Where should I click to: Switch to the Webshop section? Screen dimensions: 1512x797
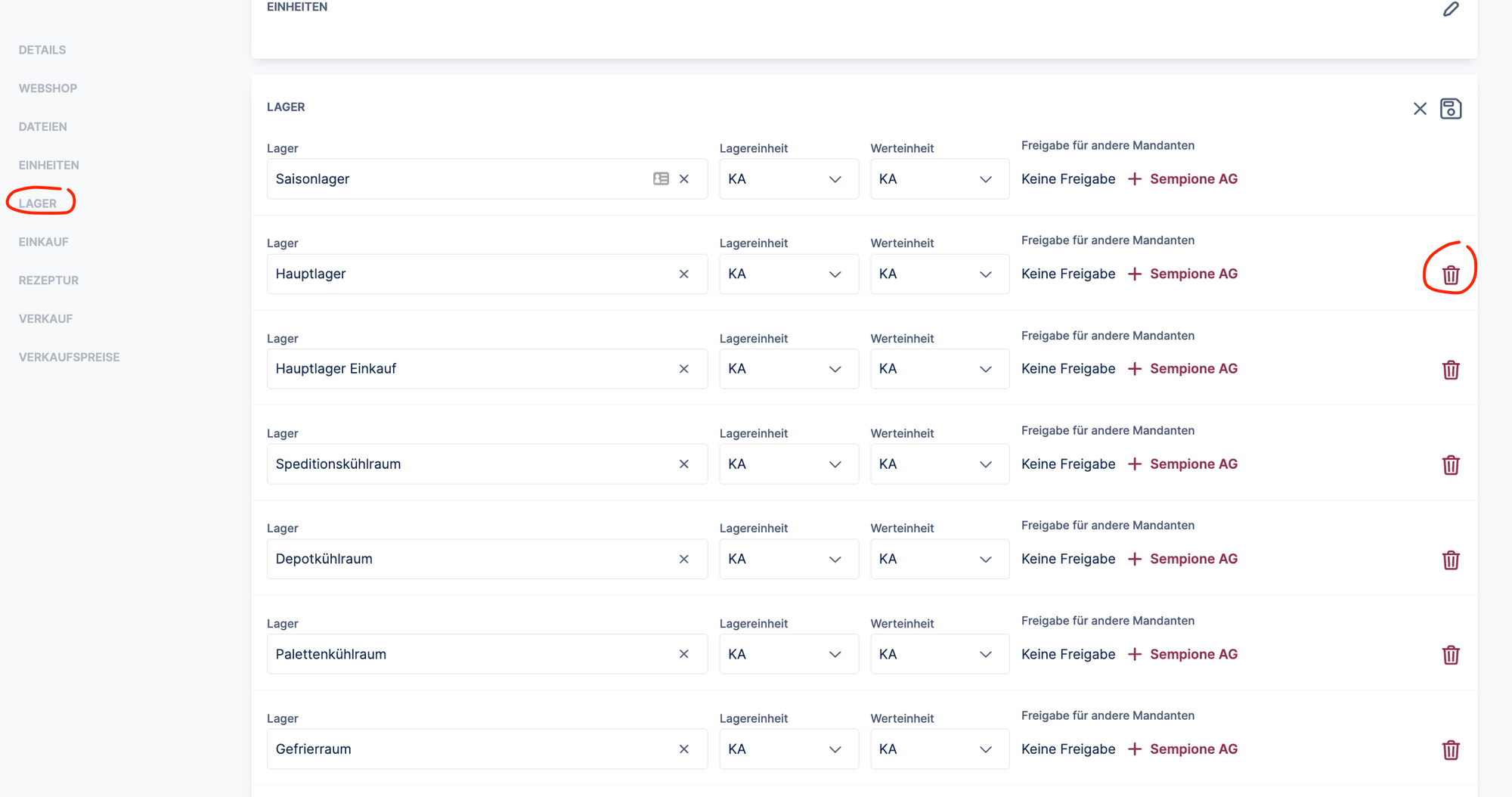tap(48, 88)
